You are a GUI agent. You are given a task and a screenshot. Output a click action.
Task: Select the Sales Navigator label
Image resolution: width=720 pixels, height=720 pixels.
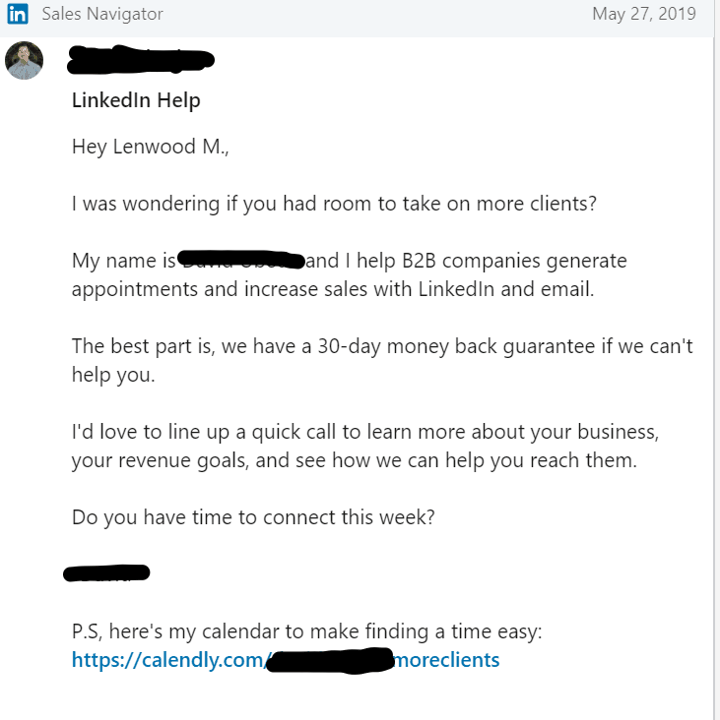[102, 14]
